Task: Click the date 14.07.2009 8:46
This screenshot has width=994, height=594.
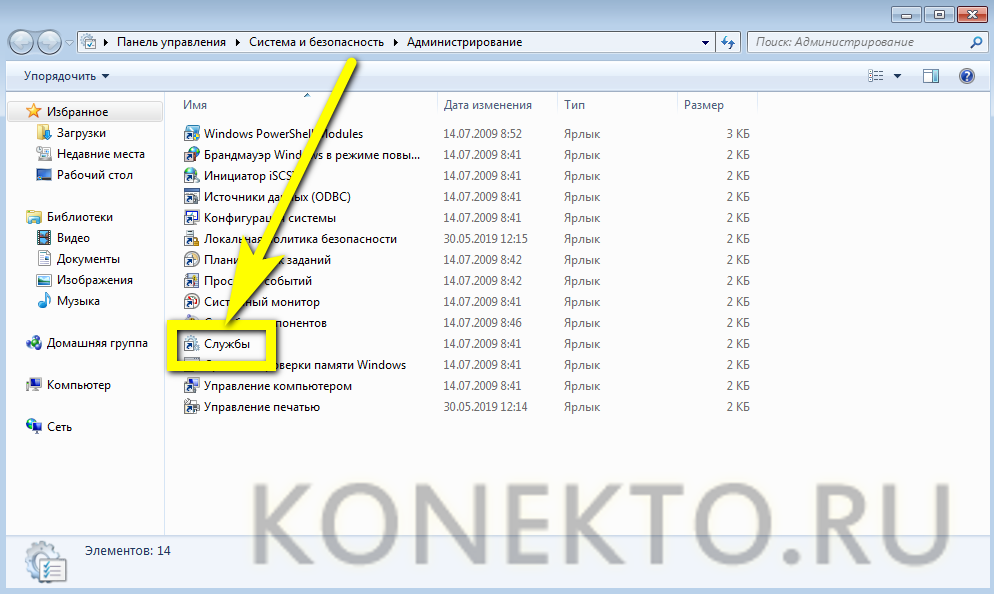Action: [x=482, y=323]
